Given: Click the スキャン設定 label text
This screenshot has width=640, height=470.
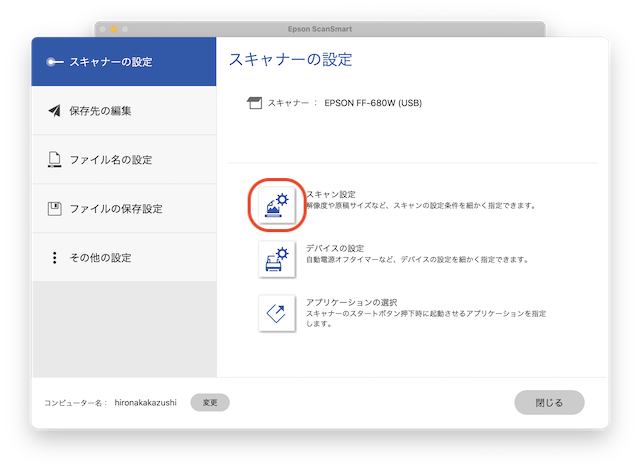Looking at the screenshot, I should coord(331,195).
